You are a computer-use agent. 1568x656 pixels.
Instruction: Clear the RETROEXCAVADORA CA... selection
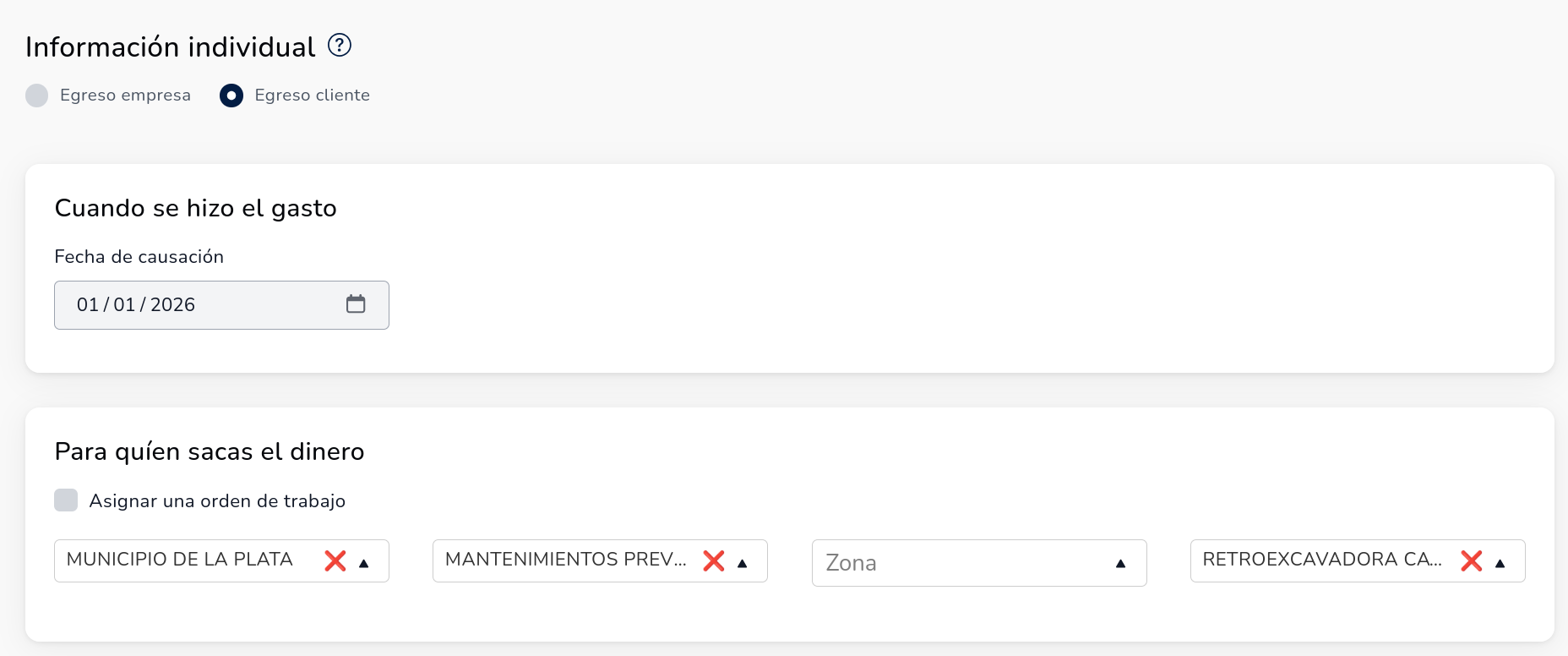point(1472,560)
